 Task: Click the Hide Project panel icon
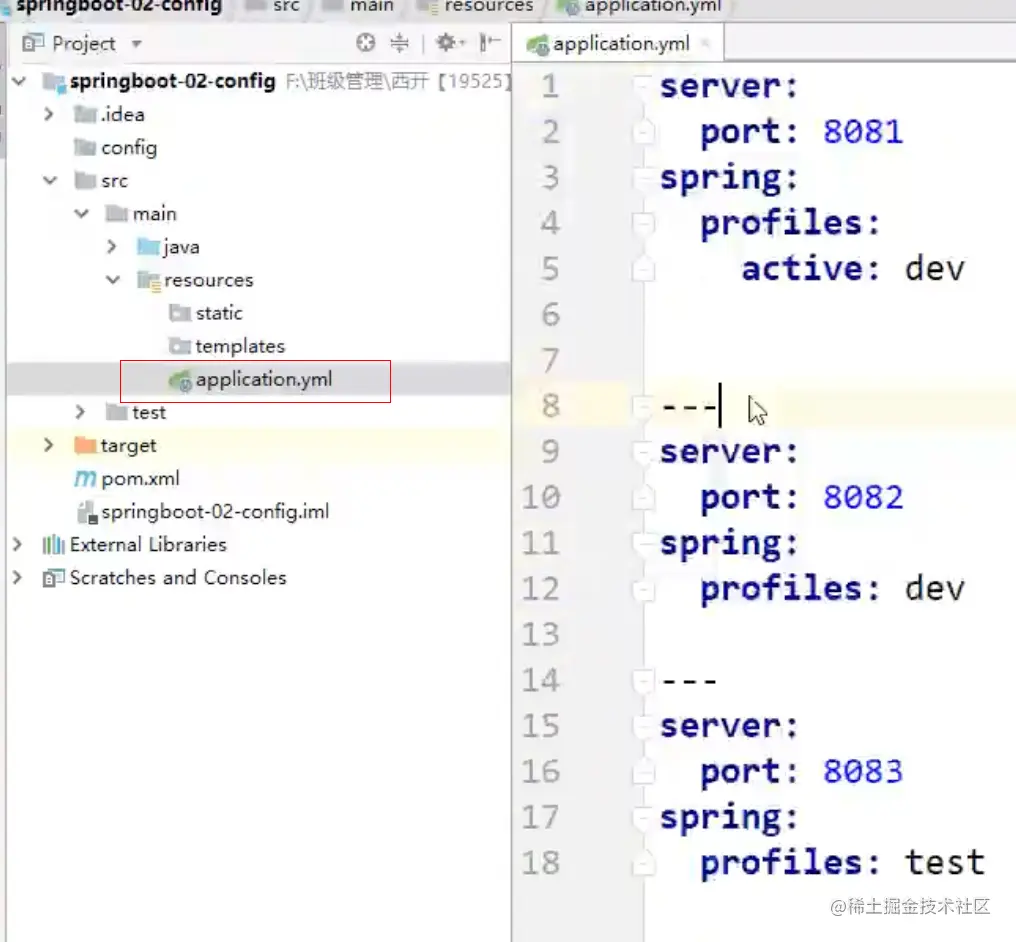pos(489,43)
